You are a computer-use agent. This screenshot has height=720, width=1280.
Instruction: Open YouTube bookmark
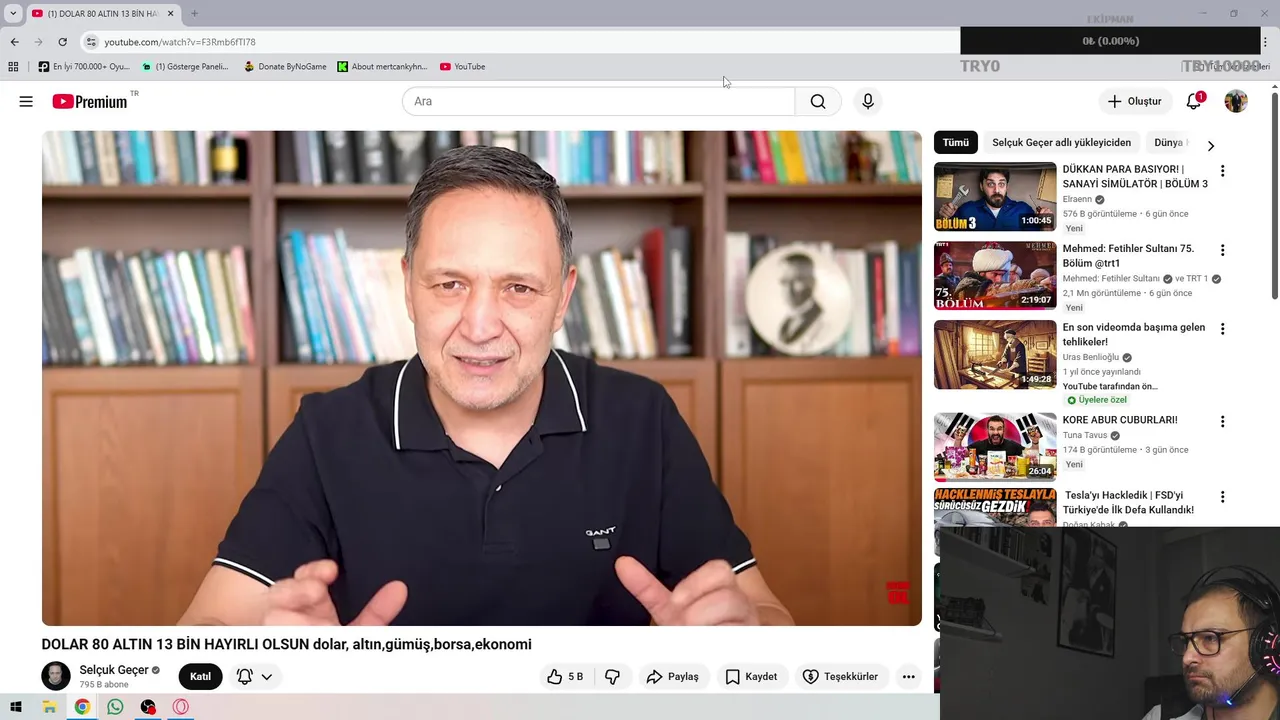[462, 67]
